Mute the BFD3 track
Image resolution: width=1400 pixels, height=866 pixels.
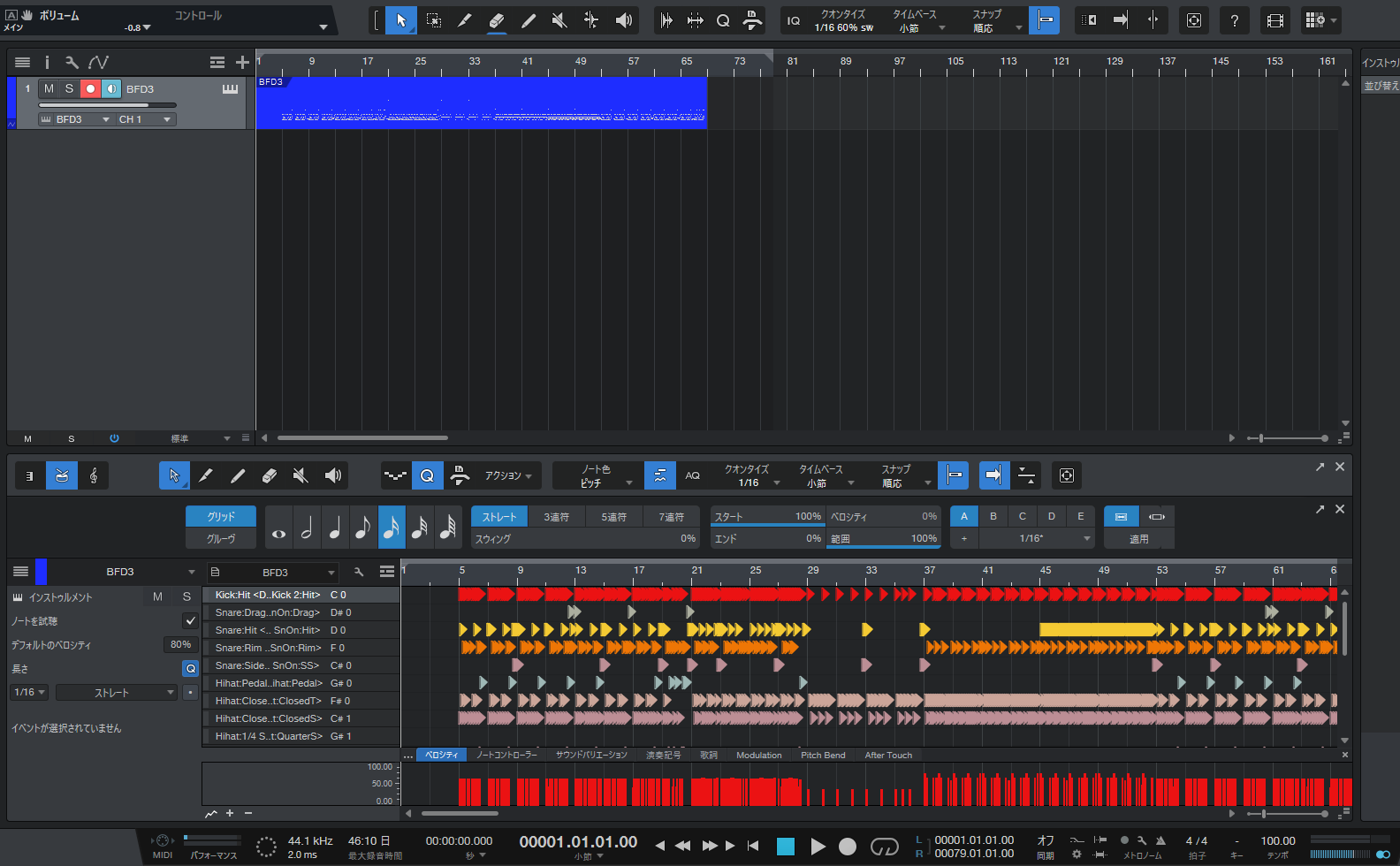(x=49, y=88)
